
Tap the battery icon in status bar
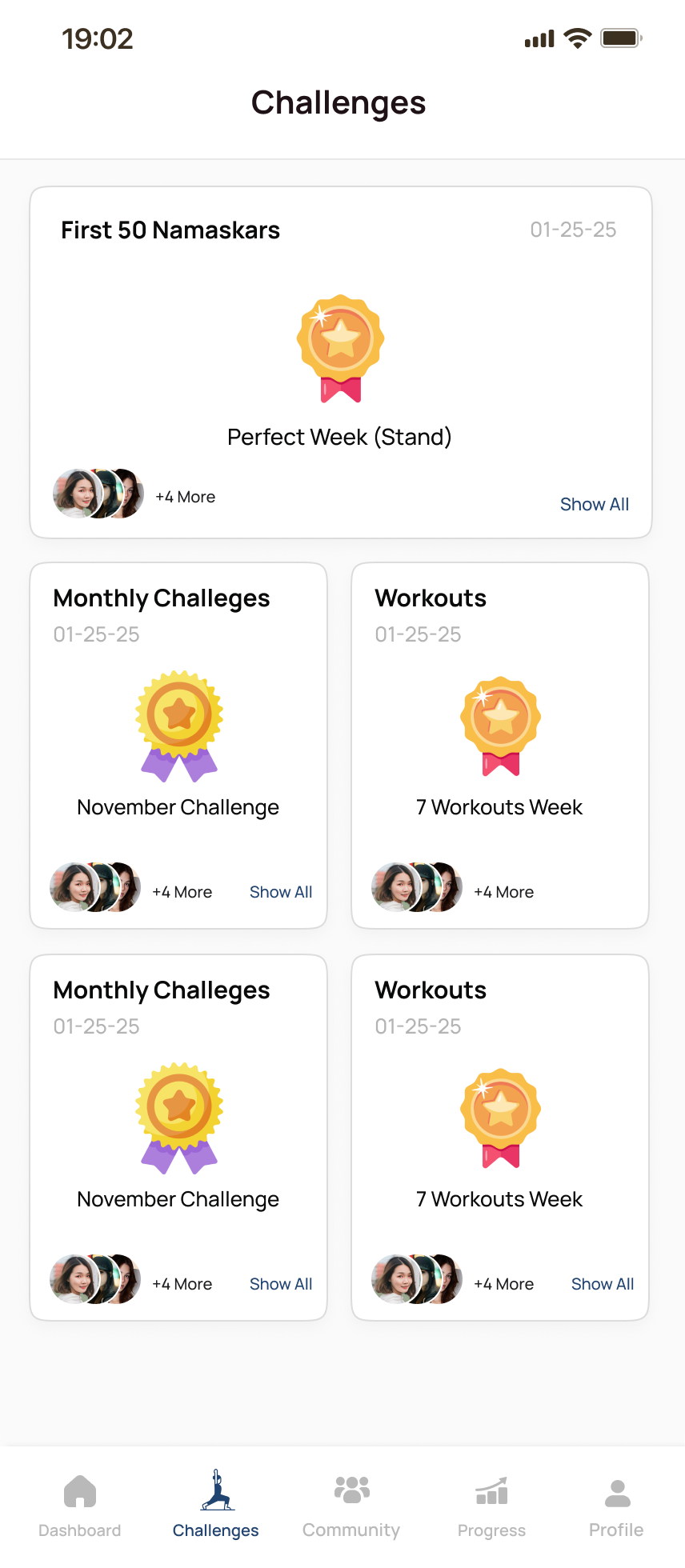tap(621, 38)
